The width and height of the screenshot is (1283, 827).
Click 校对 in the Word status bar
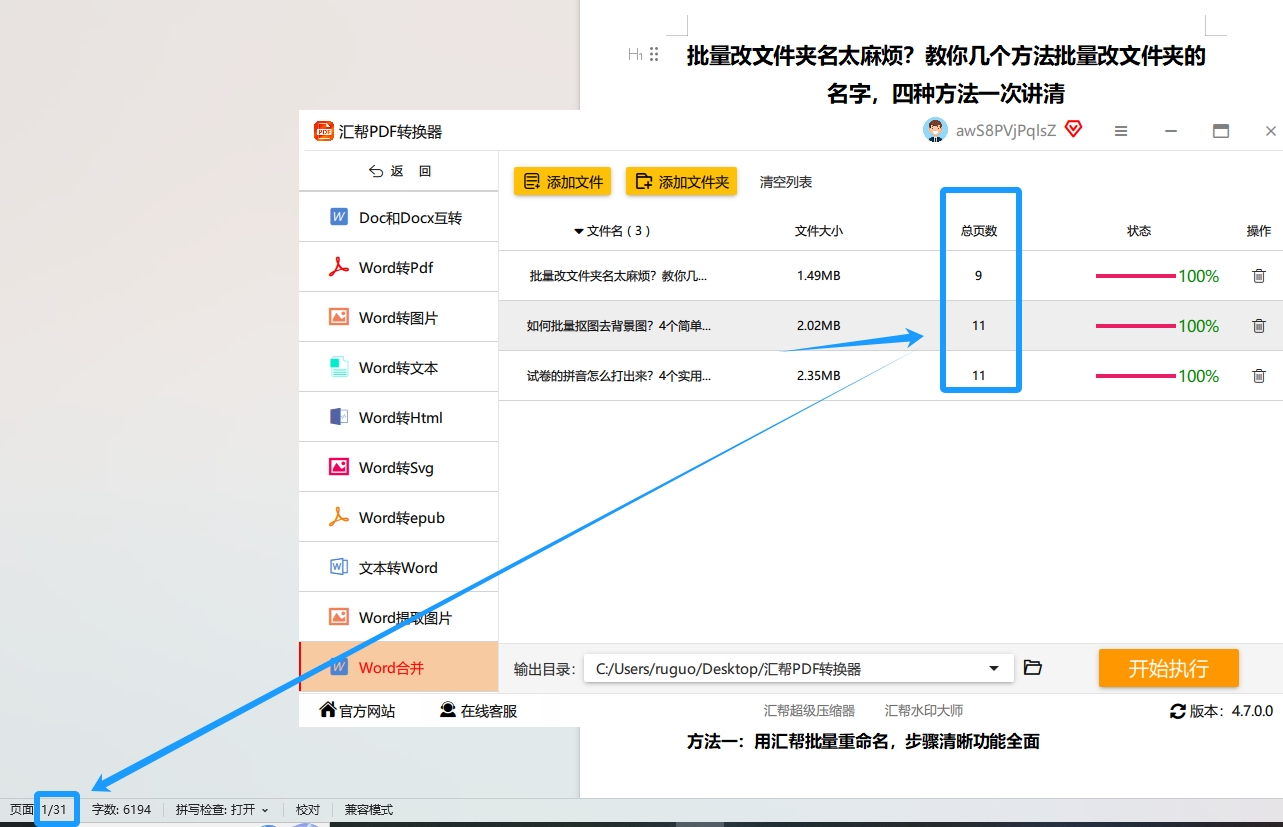[x=308, y=810]
